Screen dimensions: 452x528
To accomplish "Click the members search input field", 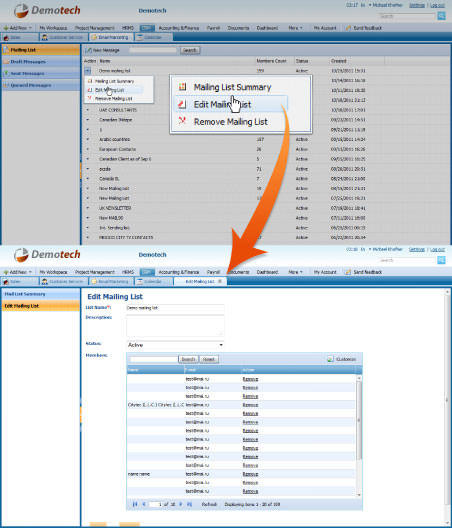I will click(154, 359).
